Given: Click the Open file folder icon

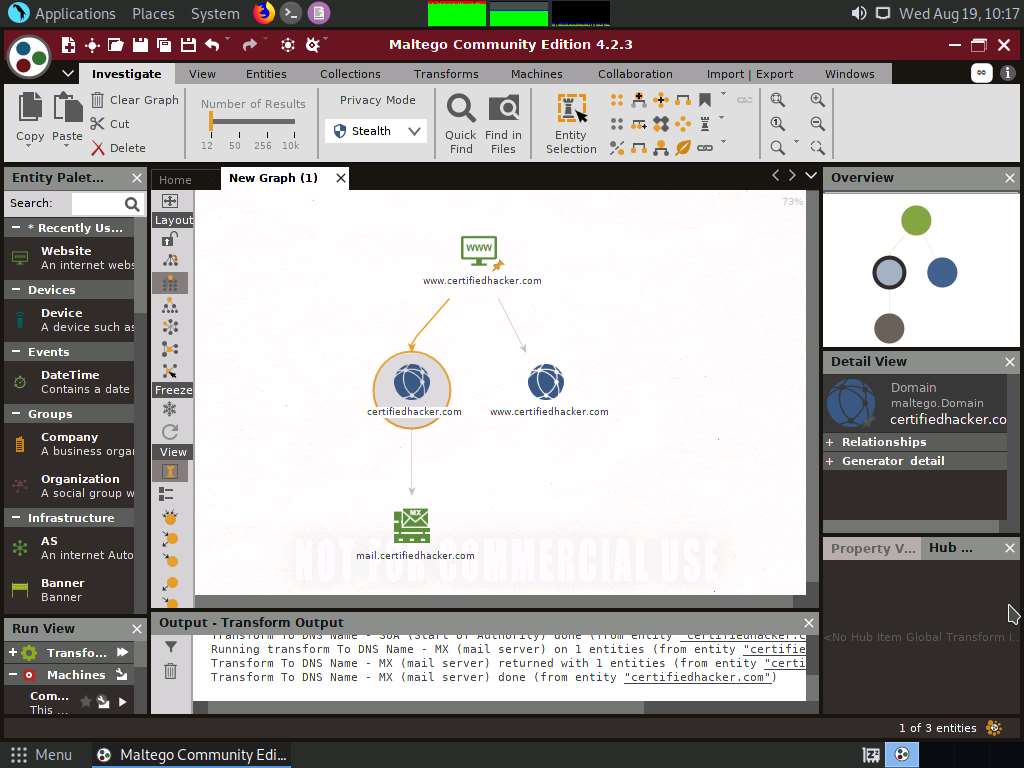Looking at the screenshot, I should [116, 44].
